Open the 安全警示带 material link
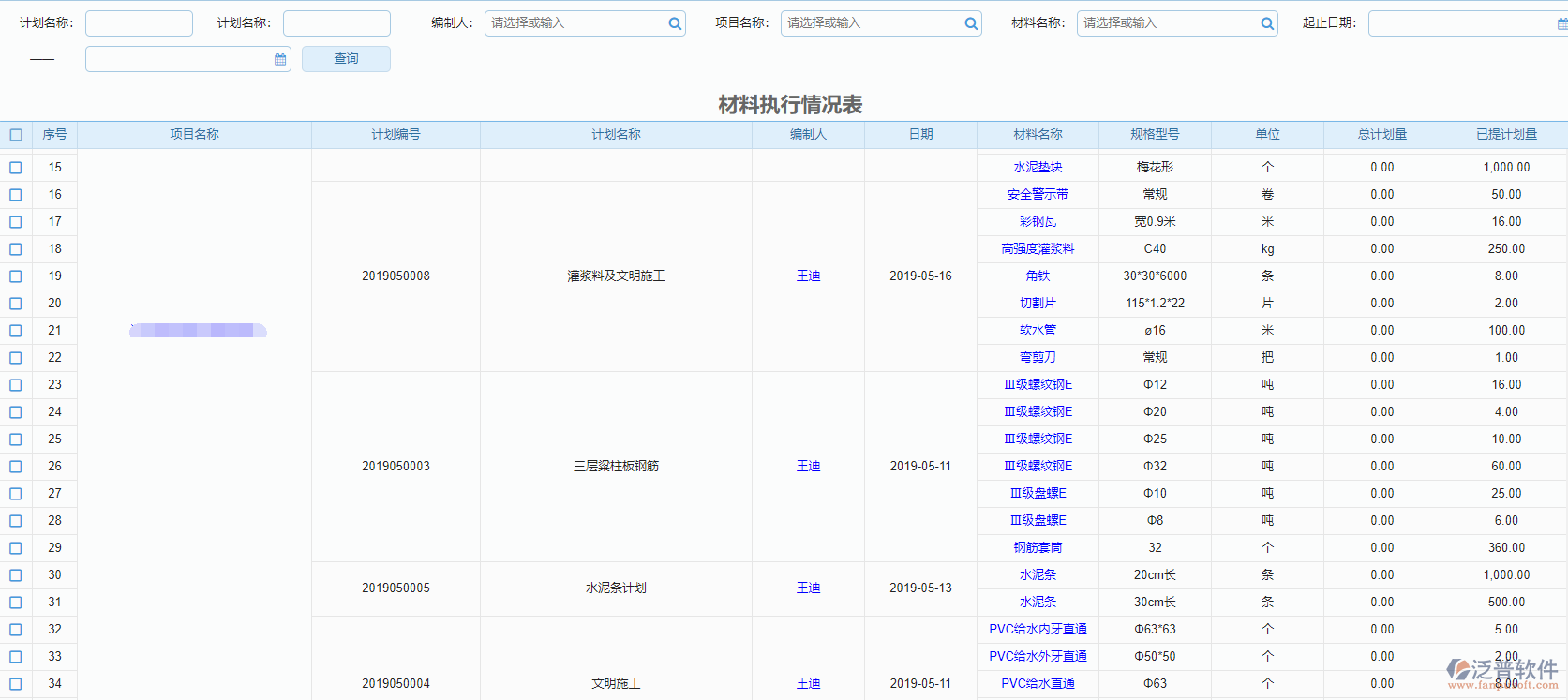The height and width of the screenshot is (700, 1568). (1038, 195)
